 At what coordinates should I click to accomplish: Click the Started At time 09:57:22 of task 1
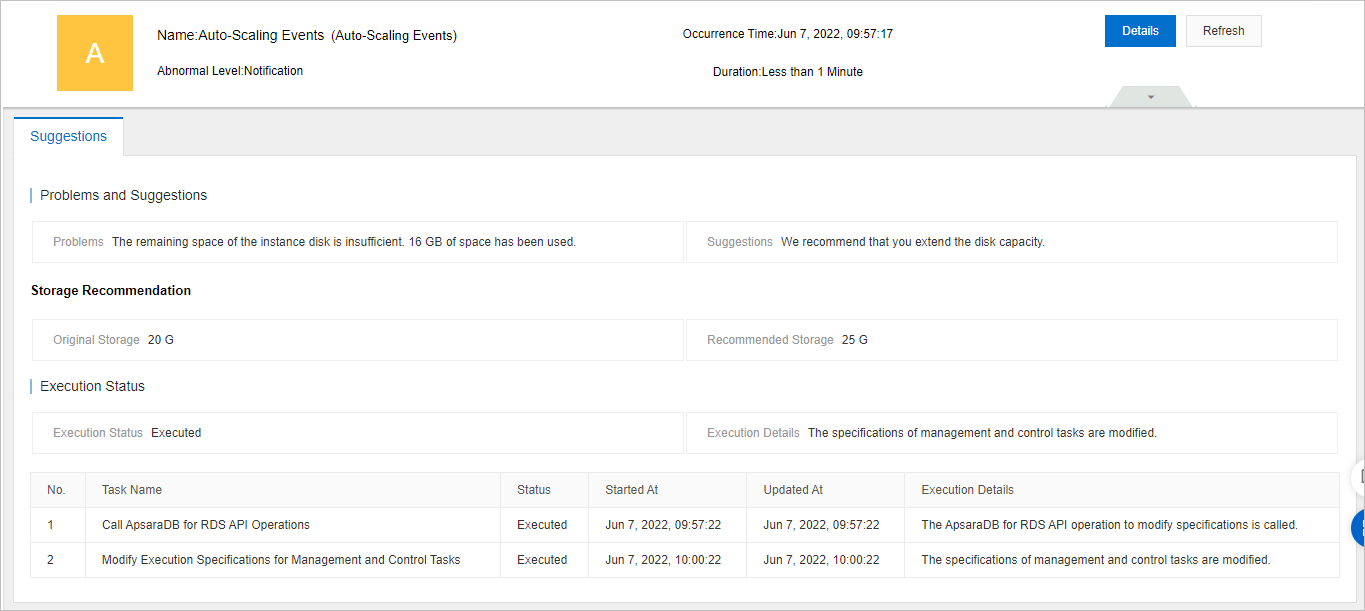point(663,525)
